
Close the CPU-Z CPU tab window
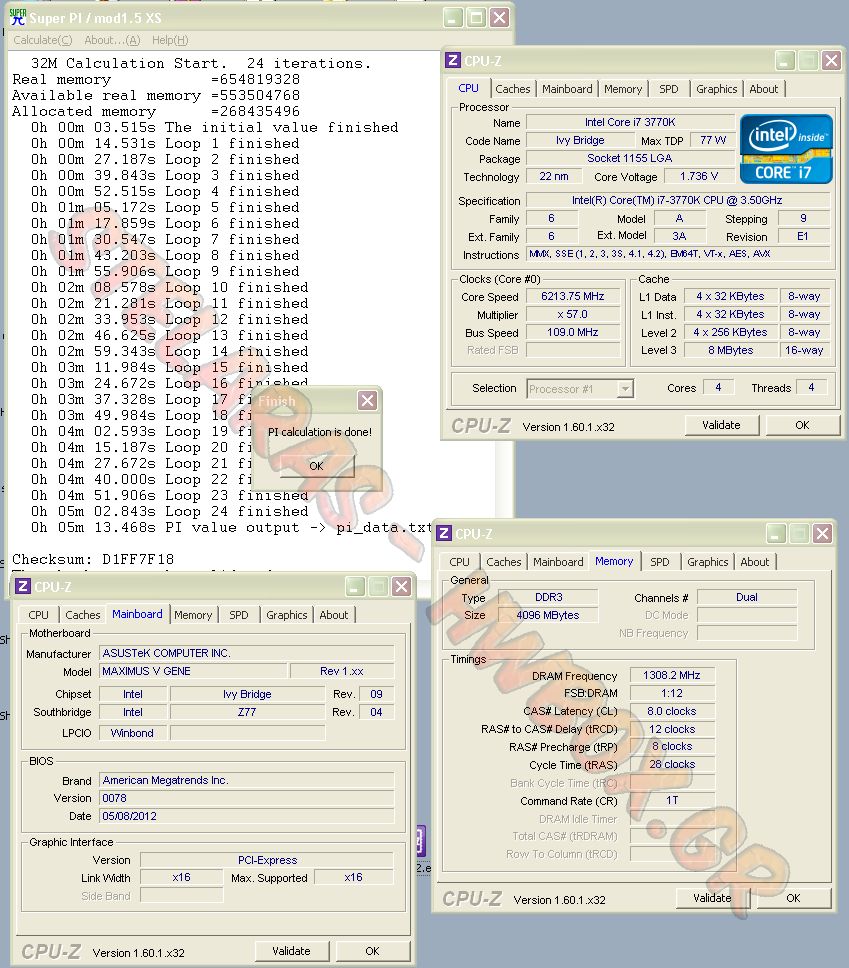(831, 60)
